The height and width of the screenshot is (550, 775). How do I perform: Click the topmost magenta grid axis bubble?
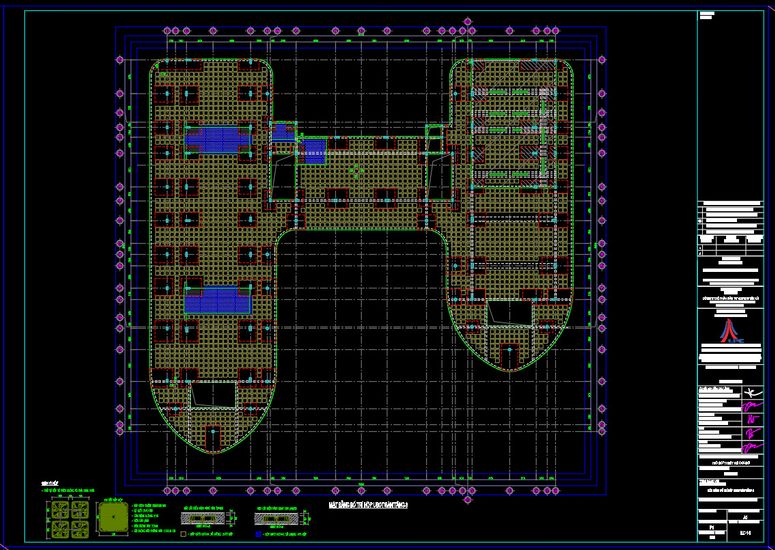click(x=468, y=22)
